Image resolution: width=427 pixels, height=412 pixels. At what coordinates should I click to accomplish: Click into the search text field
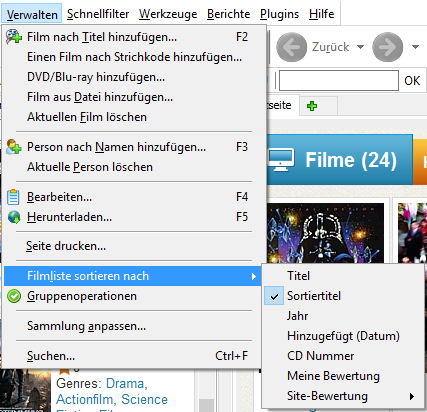click(339, 80)
